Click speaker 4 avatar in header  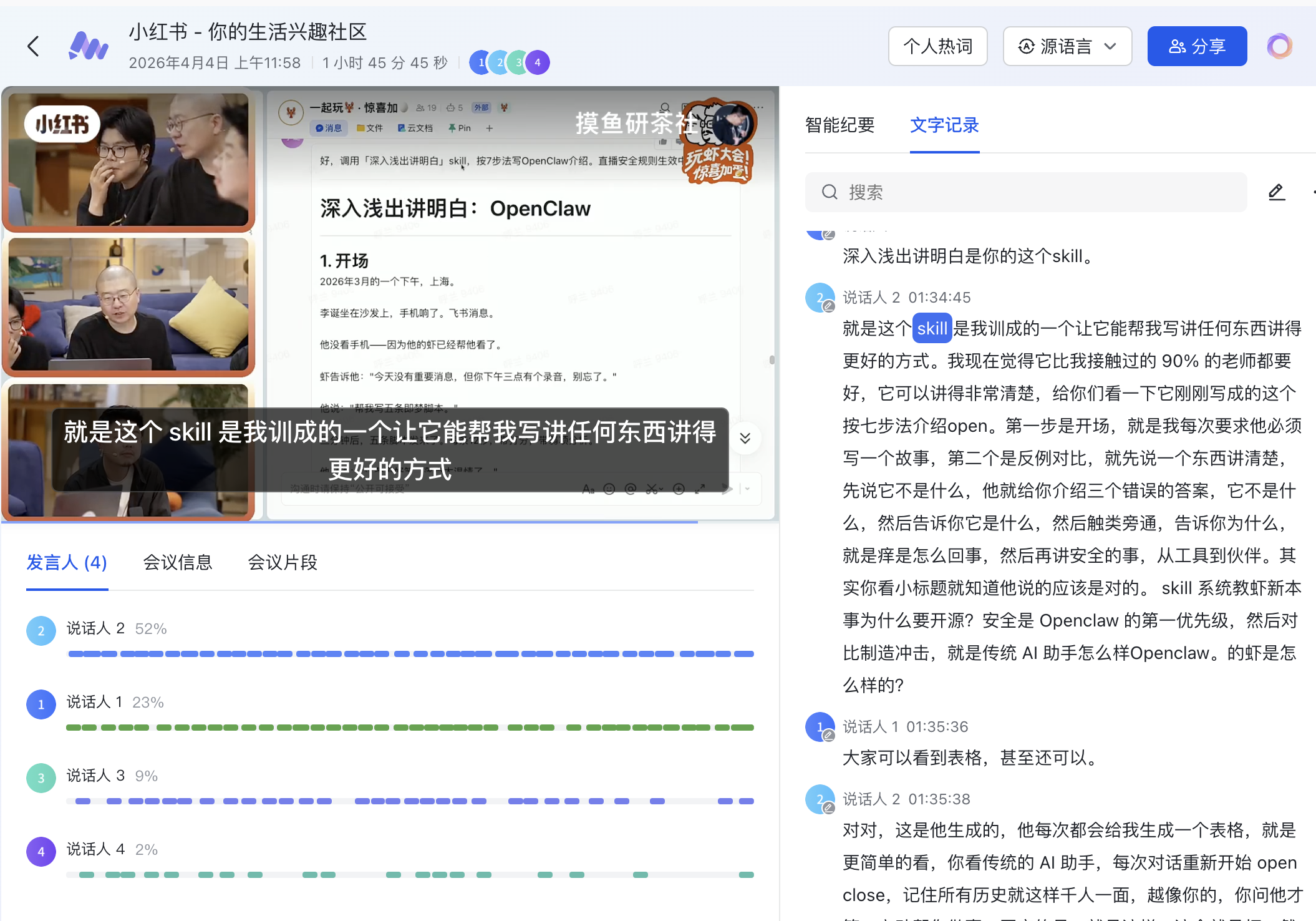coord(538,62)
